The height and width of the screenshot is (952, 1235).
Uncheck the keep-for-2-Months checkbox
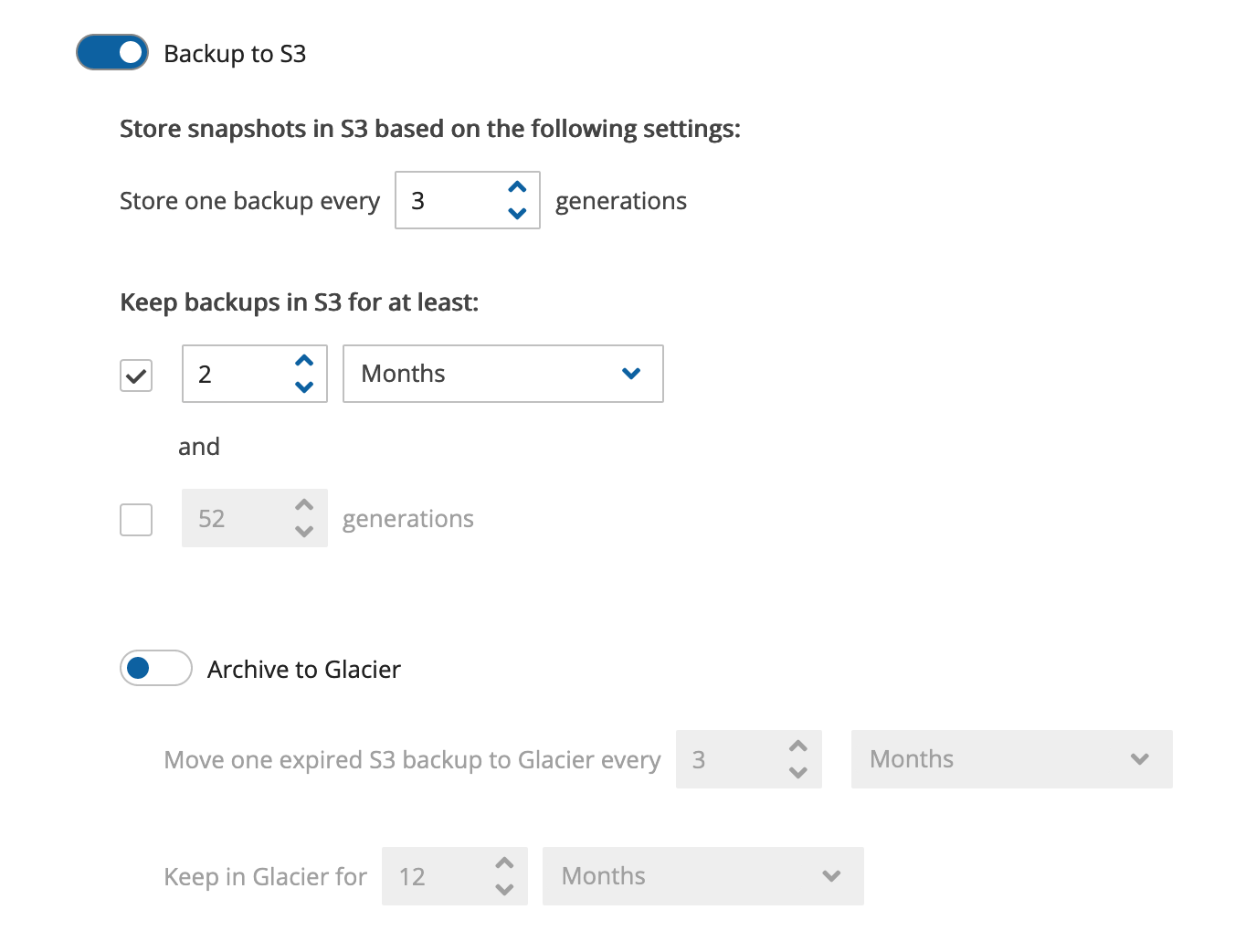coord(136,376)
